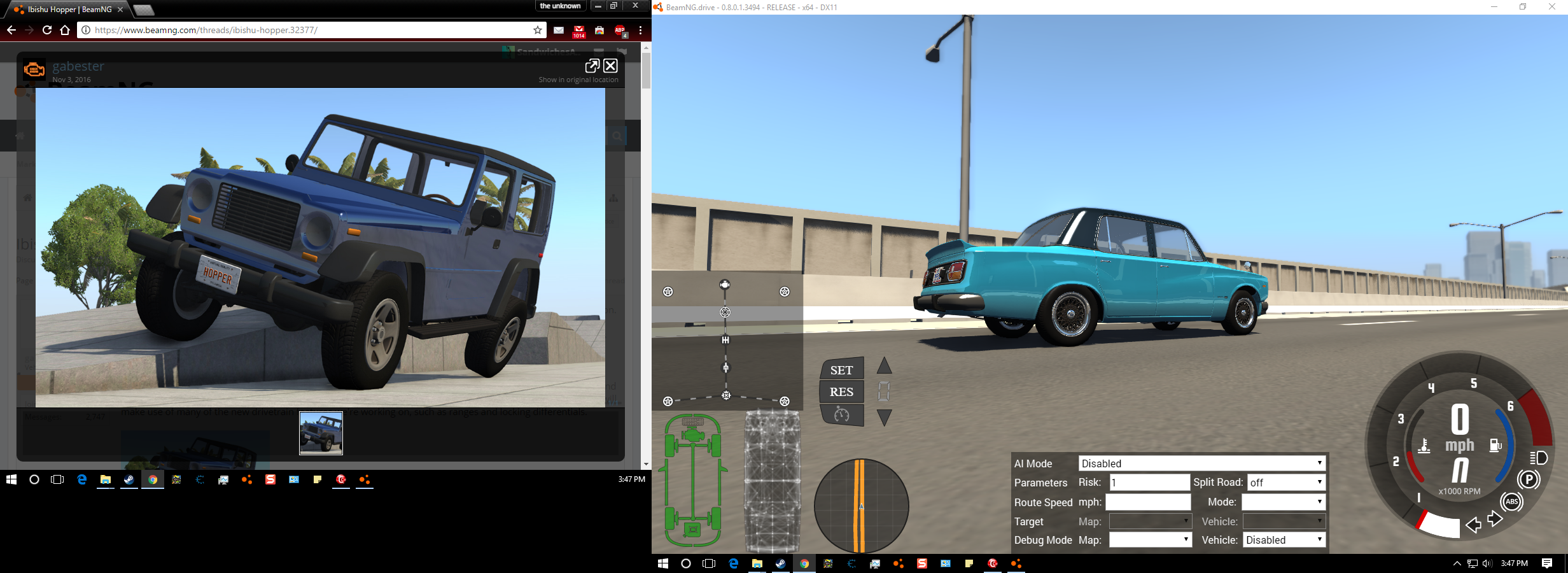Click the engine in green damage diagram
The height and width of the screenshot is (573, 1568).
tap(692, 435)
